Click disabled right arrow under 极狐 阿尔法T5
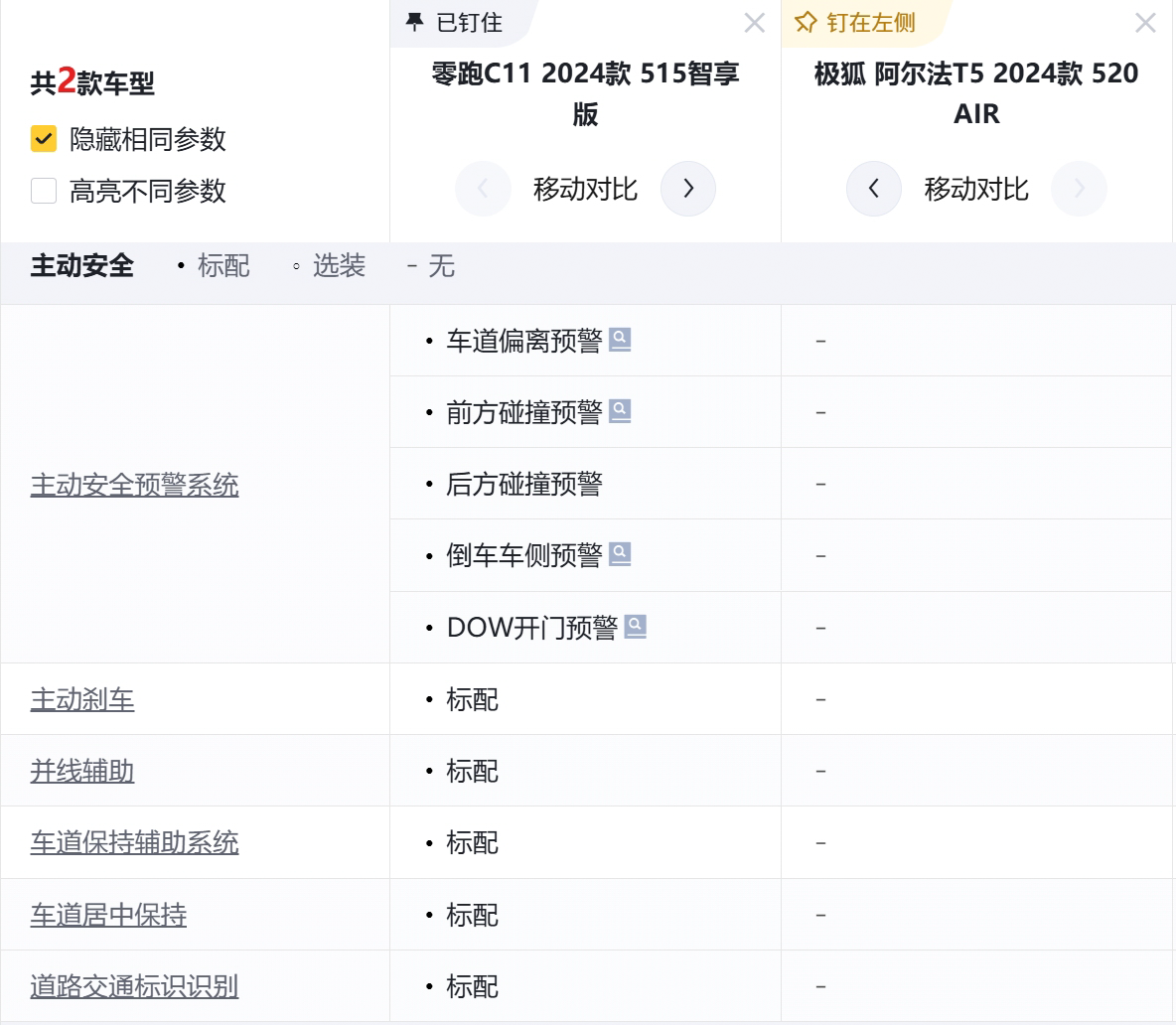This screenshot has width=1176, height=1025. [1079, 188]
